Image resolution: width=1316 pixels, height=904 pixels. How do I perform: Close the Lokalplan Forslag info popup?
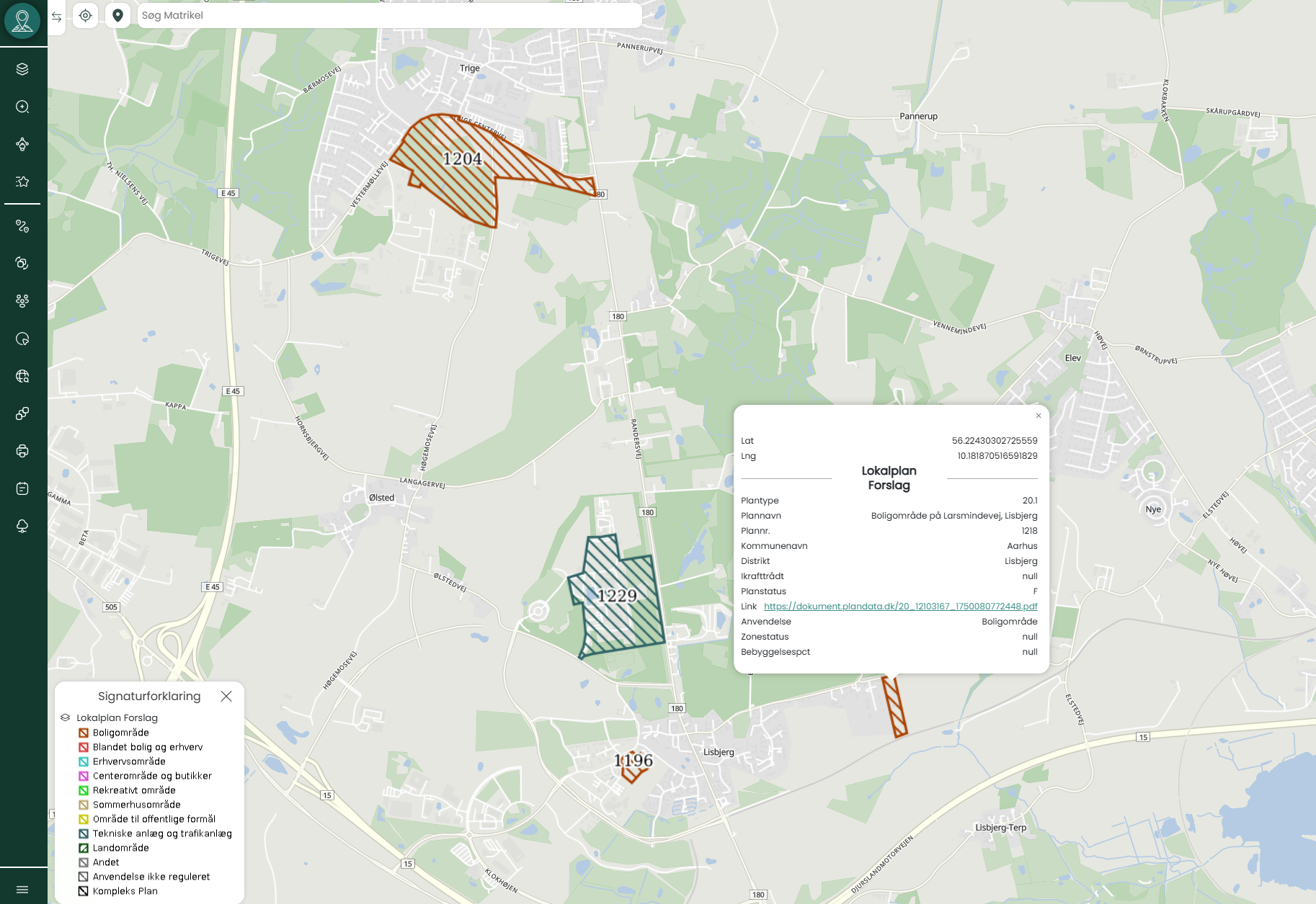[1038, 416]
